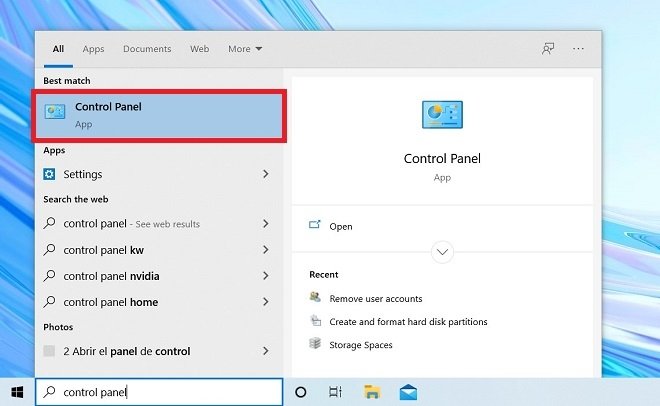
Task: Expand arrow for 'control panel home'
Action: tap(266, 302)
